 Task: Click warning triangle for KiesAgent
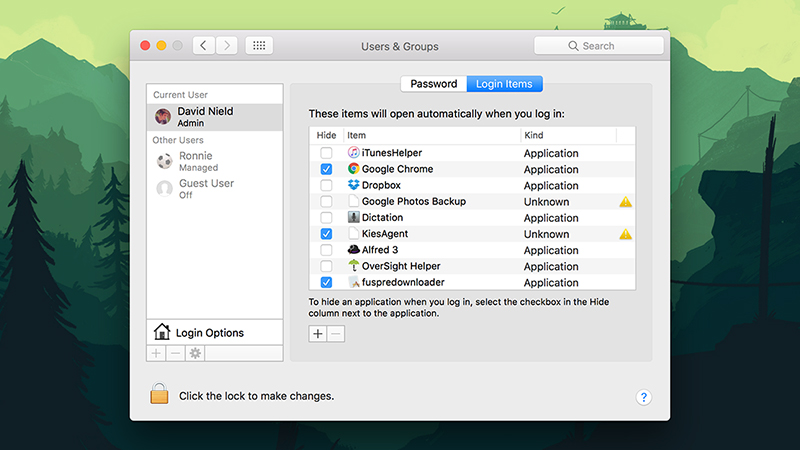point(626,234)
